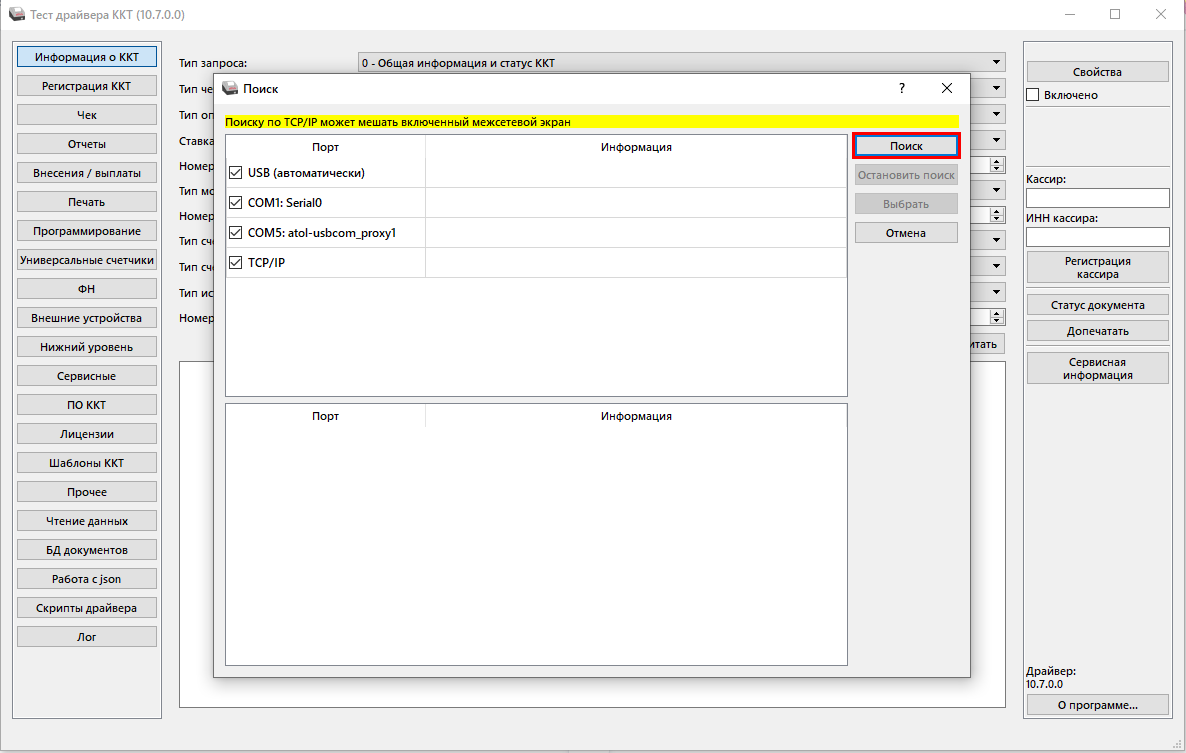The height and width of the screenshot is (753, 1186).
Task: Open the Регистрация ККТ section
Action: (87, 86)
